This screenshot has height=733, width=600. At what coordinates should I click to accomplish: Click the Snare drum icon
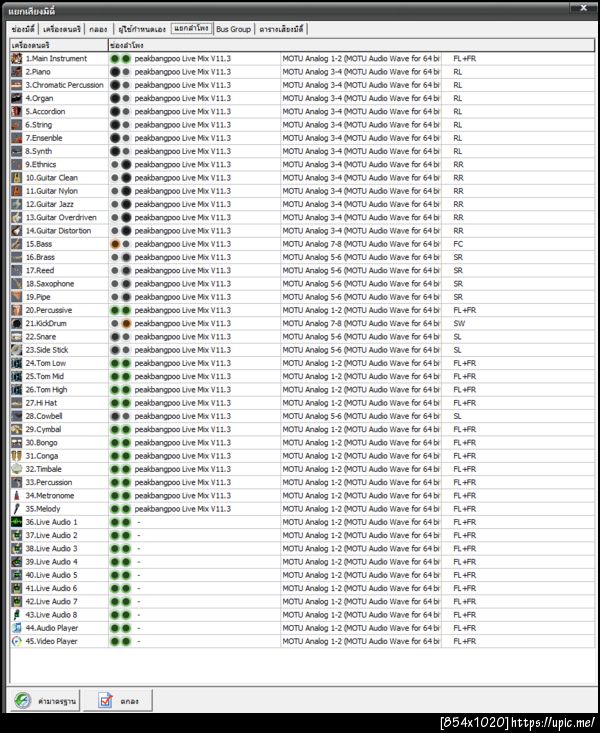pos(16,337)
